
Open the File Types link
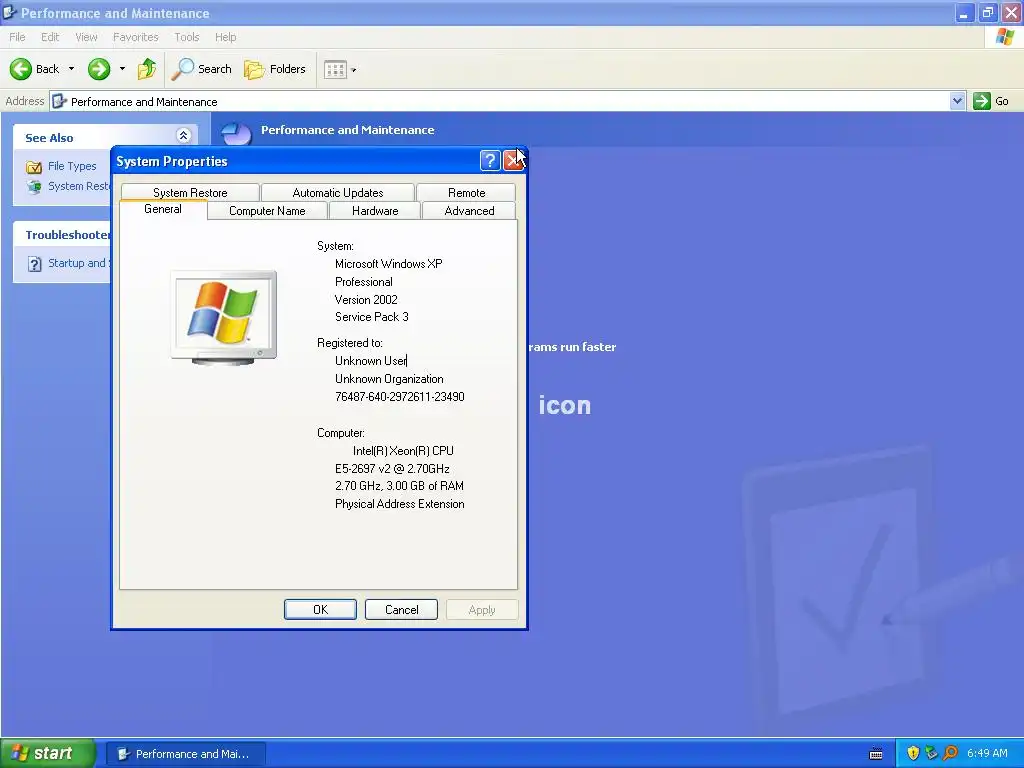click(72, 166)
